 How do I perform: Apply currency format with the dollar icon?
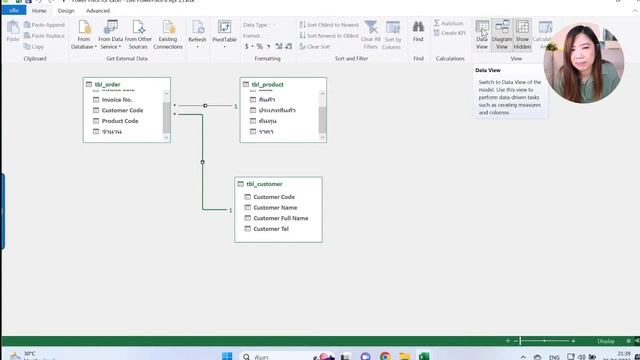pos(247,47)
